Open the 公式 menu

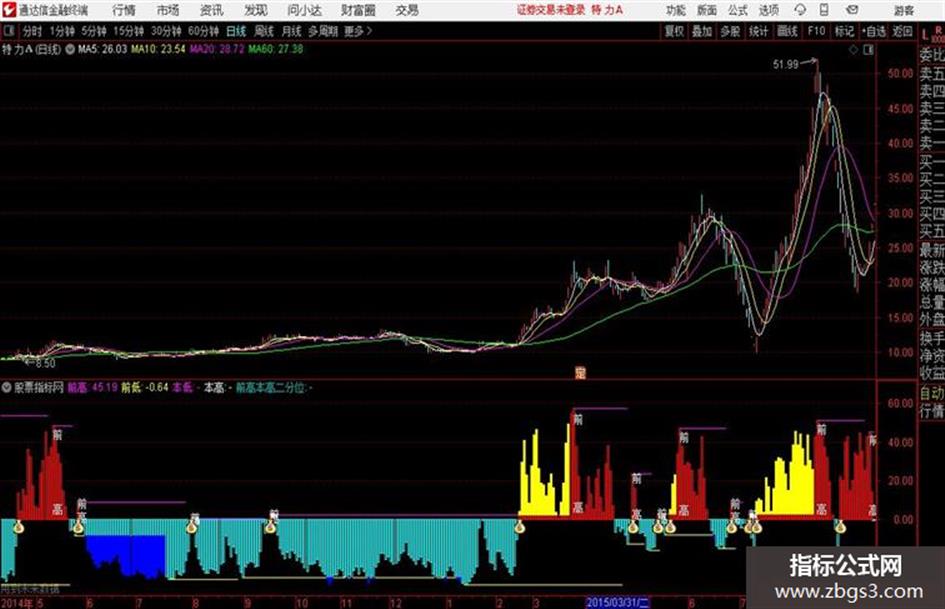pos(738,10)
